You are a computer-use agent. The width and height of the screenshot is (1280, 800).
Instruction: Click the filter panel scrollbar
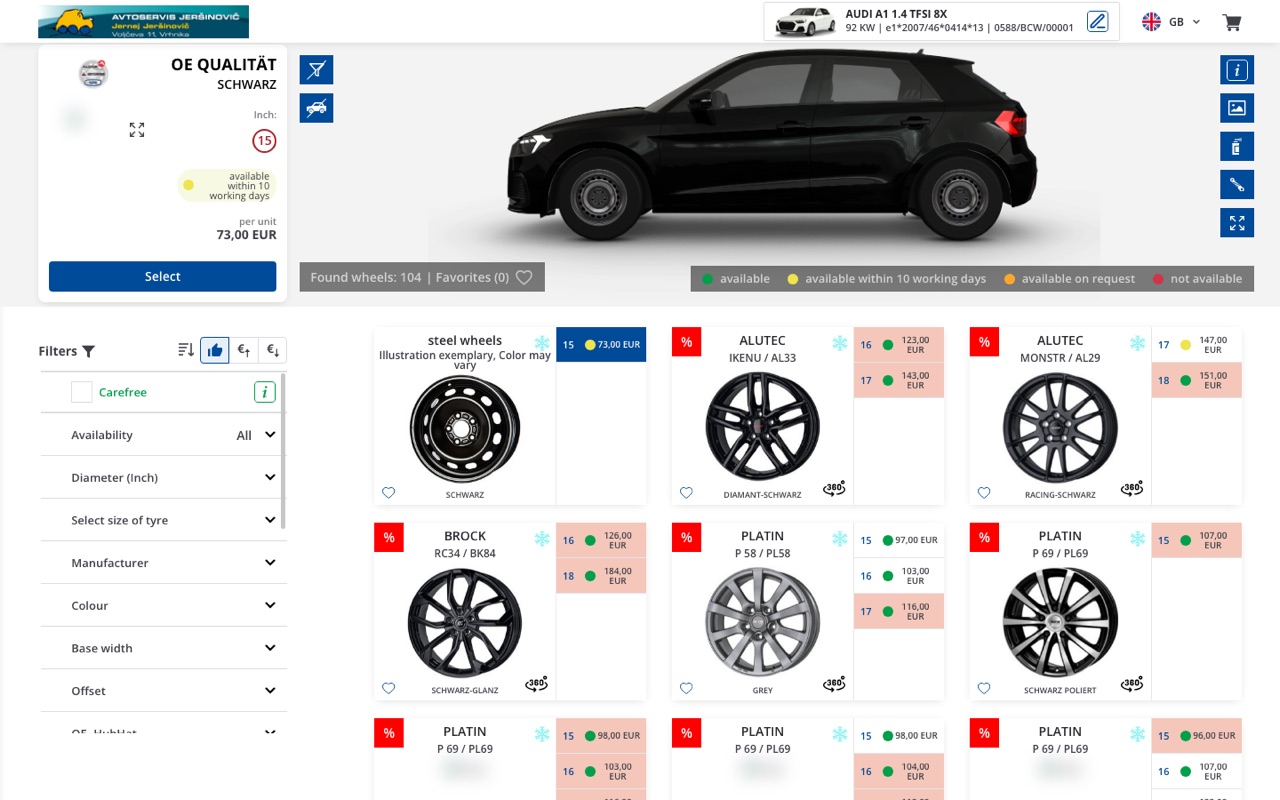[284, 450]
